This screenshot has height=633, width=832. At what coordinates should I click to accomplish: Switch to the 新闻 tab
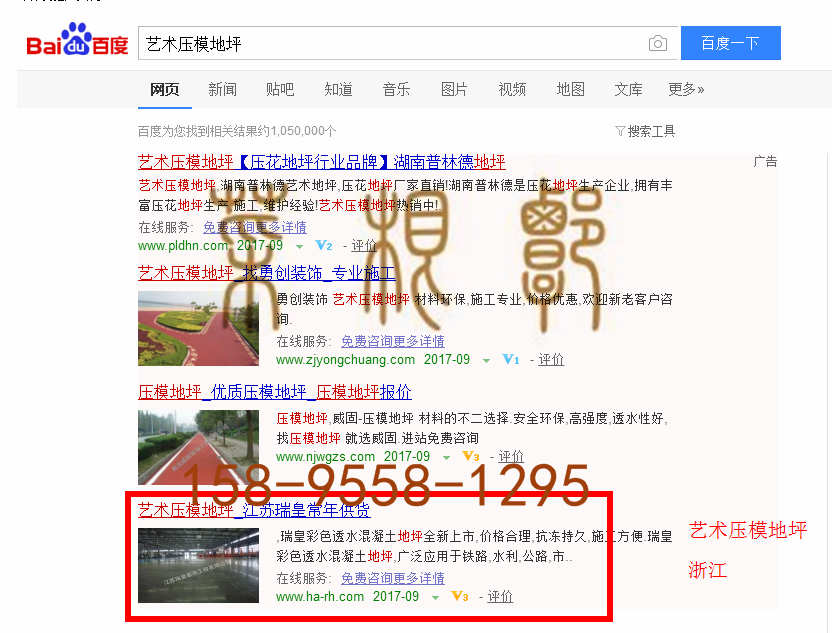pos(222,89)
